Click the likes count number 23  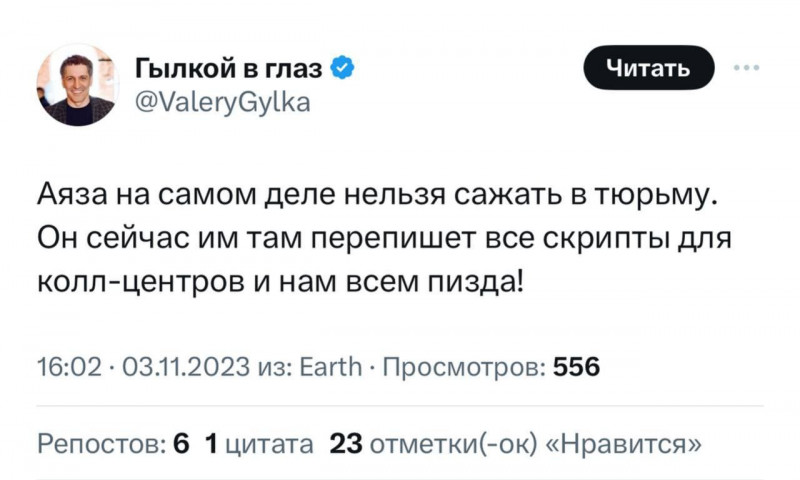coord(346,443)
